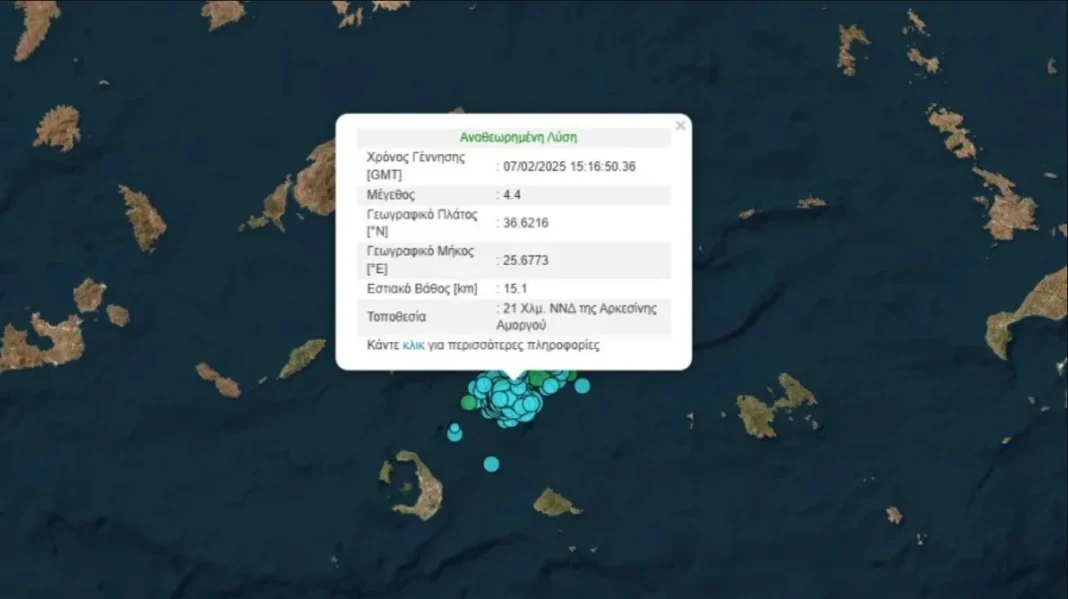This screenshot has width=1068, height=599.
Task: Select the rightmost cyan earthquake marker
Action: pos(582,385)
